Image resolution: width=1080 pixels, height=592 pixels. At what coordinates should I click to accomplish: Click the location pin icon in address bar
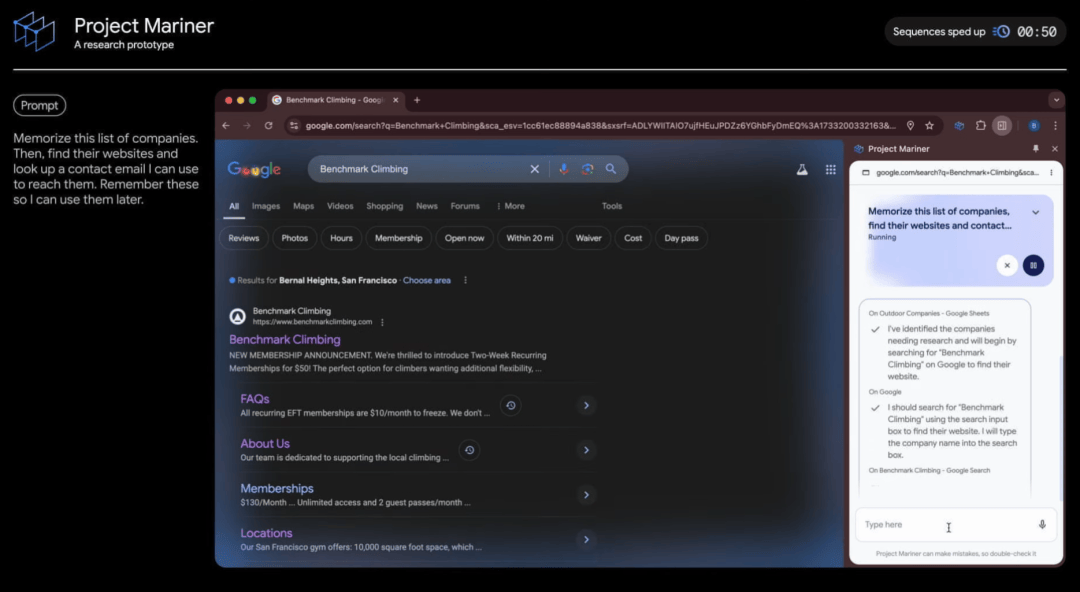911,125
